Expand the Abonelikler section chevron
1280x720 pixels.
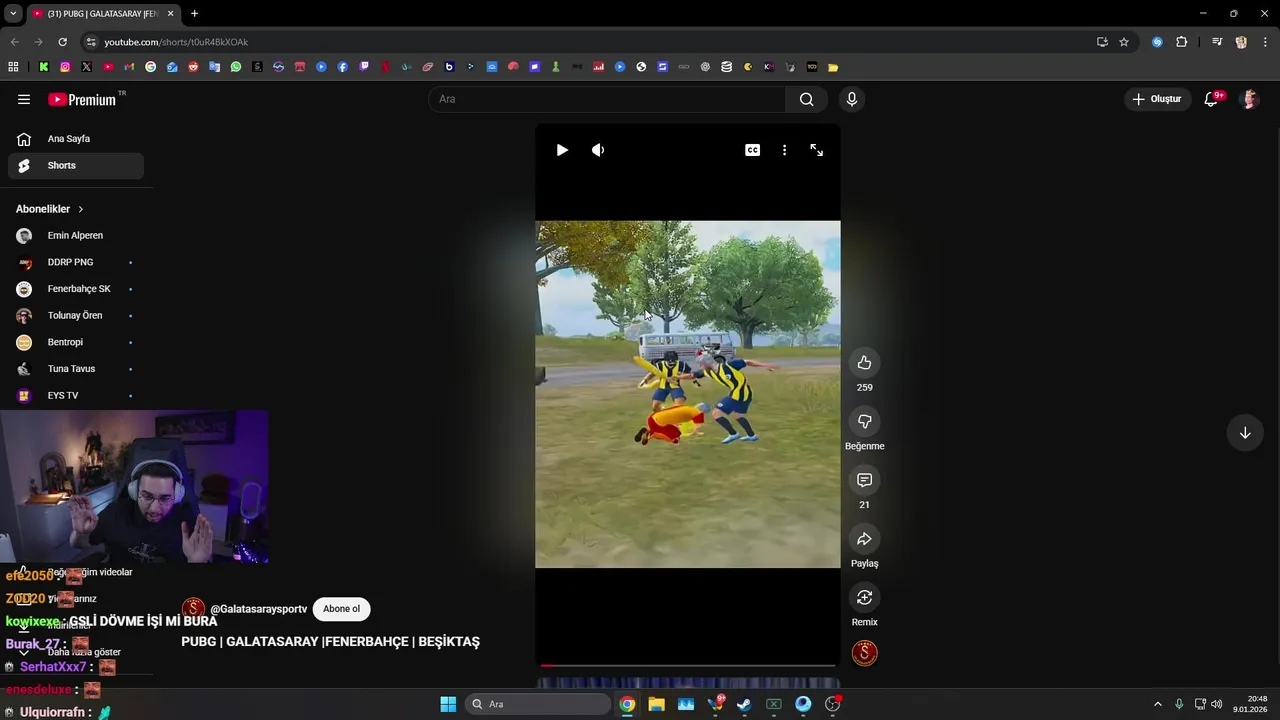(x=80, y=209)
